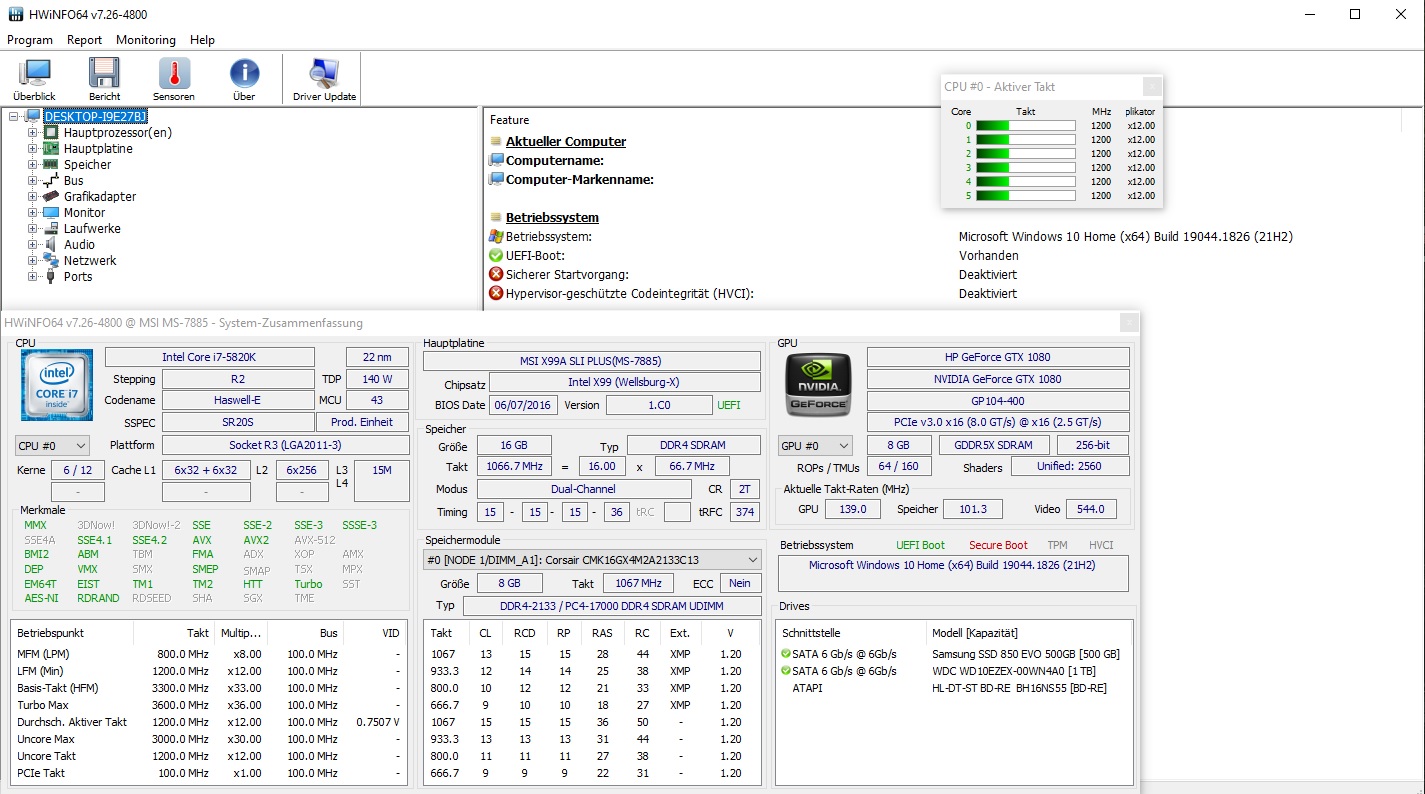Viewport: 1425px width, 794px height.
Task: Click the GP104-400 GPU codename field
Action: [998, 400]
